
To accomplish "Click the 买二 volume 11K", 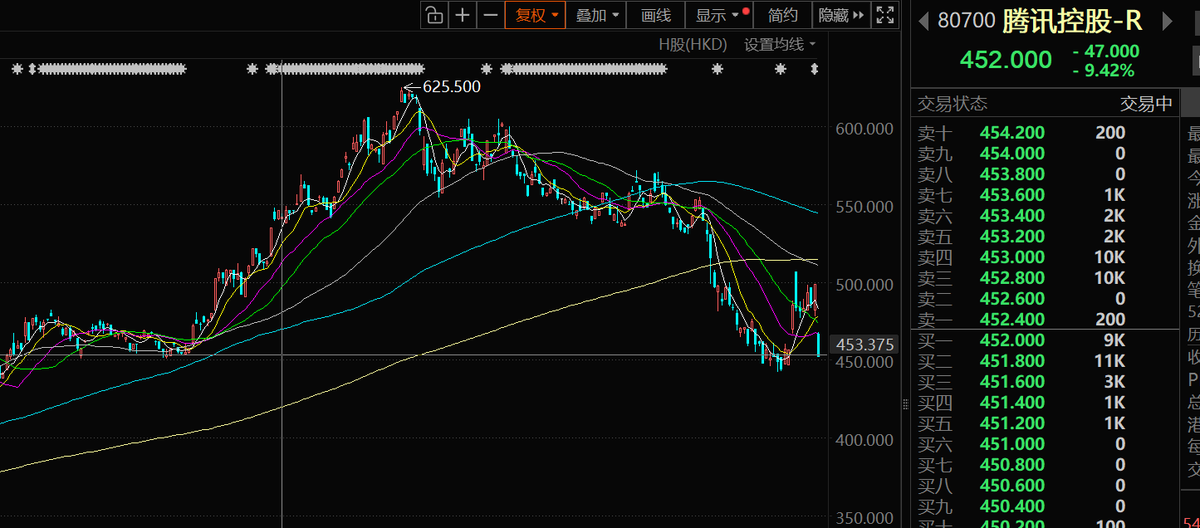I will (1110, 361).
